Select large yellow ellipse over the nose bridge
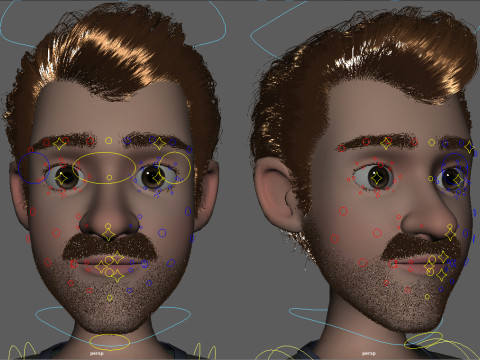Viewport: 480px width, 360px height. (x=104, y=168)
